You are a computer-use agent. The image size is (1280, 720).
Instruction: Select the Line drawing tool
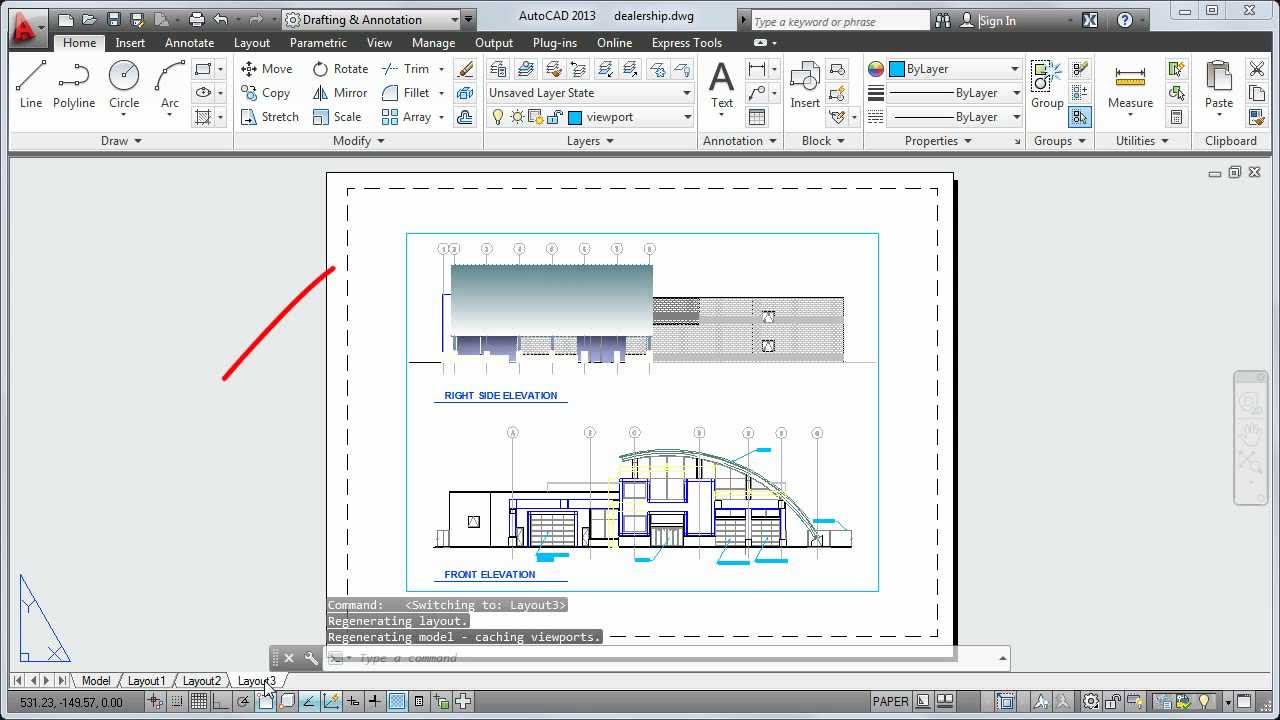tap(31, 84)
